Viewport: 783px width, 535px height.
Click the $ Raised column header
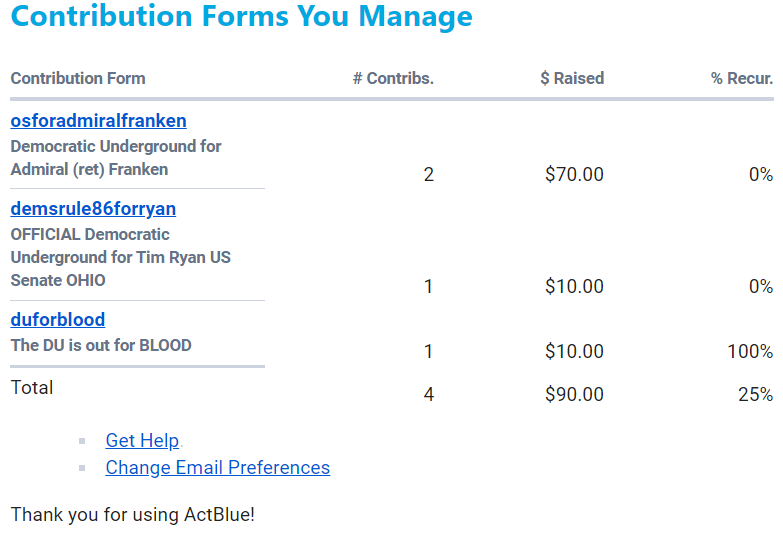pyautogui.click(x=572, y=78)
